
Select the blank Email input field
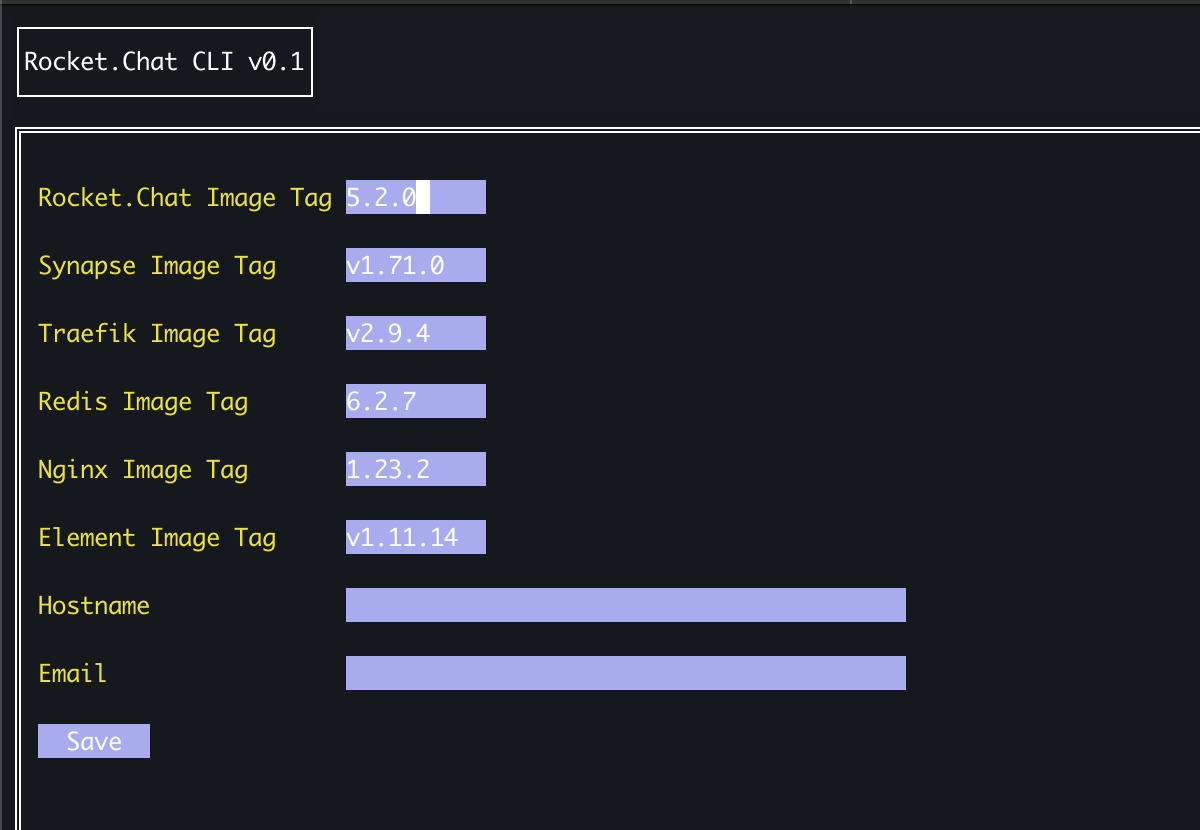tap(624, 672)
